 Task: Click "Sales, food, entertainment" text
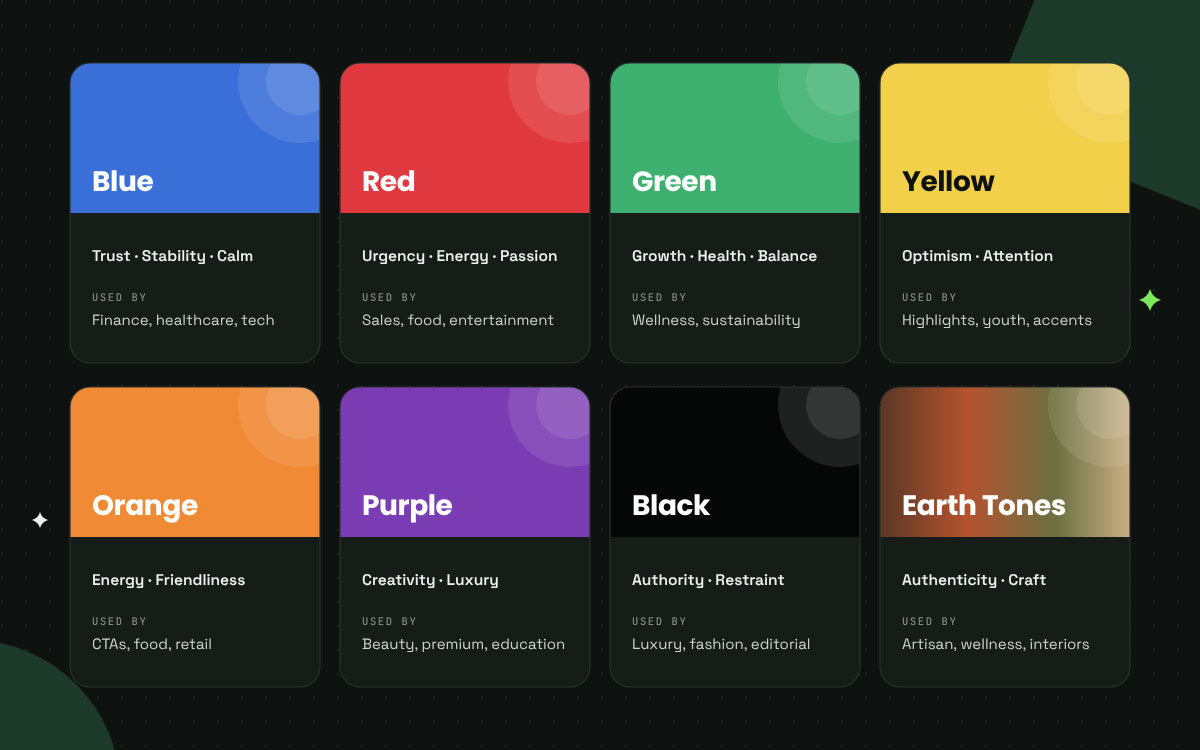pos(458,320)
